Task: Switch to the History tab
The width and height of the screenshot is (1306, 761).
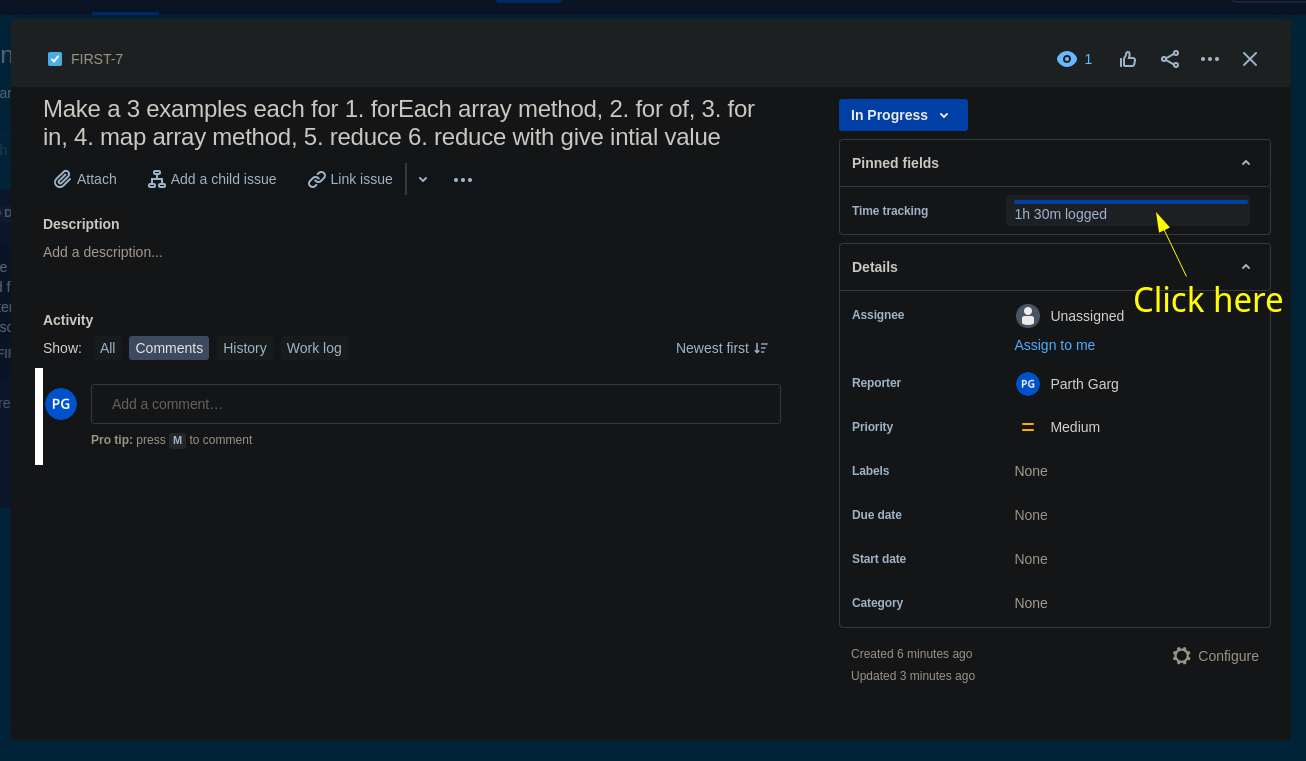Action: (245, 348)
